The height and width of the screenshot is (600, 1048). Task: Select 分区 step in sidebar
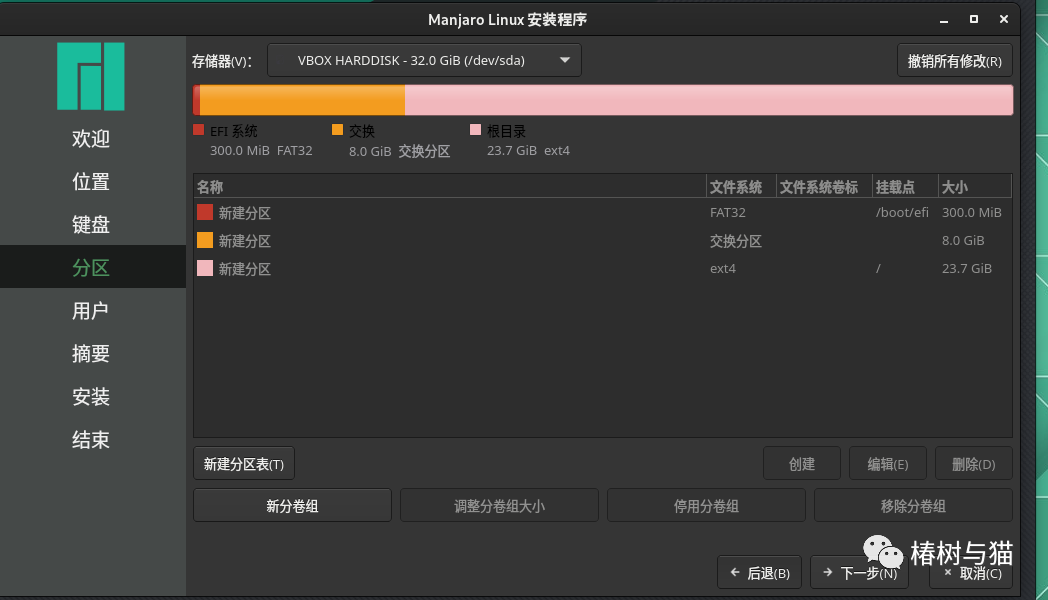(x=93, y=267)
